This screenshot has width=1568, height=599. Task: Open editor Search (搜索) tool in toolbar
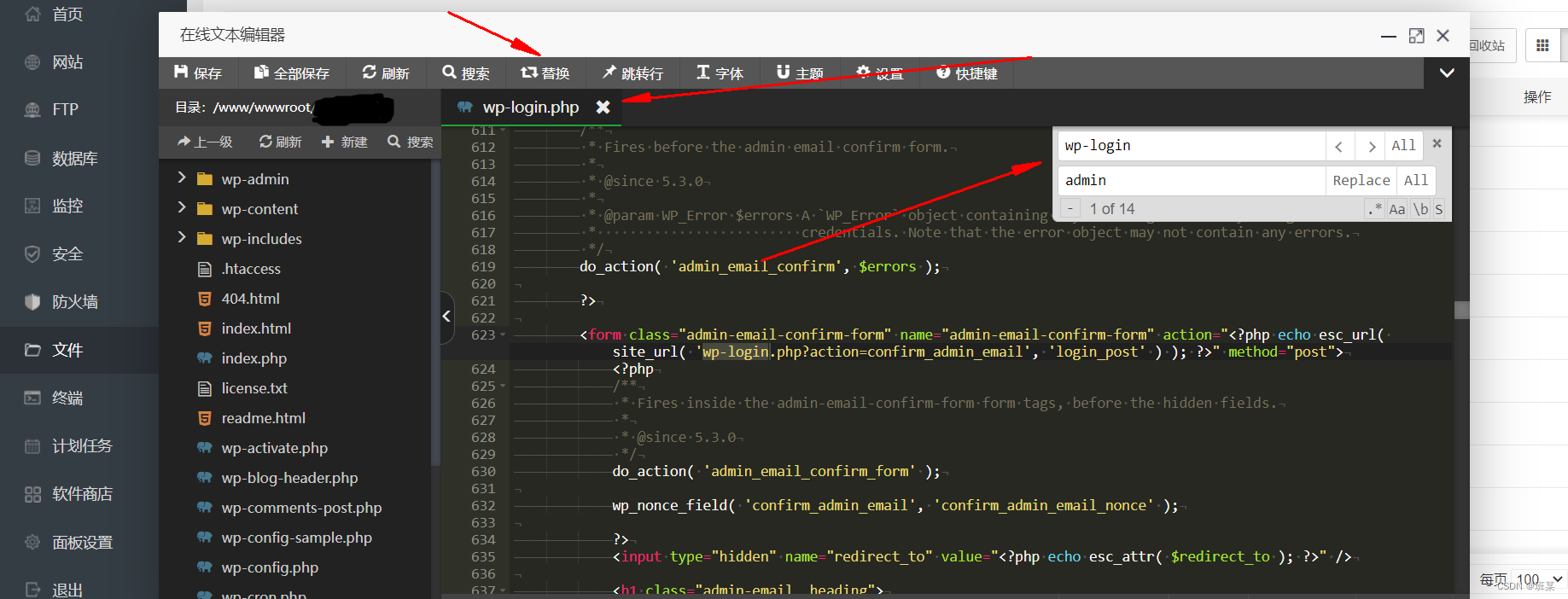(x=466, y=73)
